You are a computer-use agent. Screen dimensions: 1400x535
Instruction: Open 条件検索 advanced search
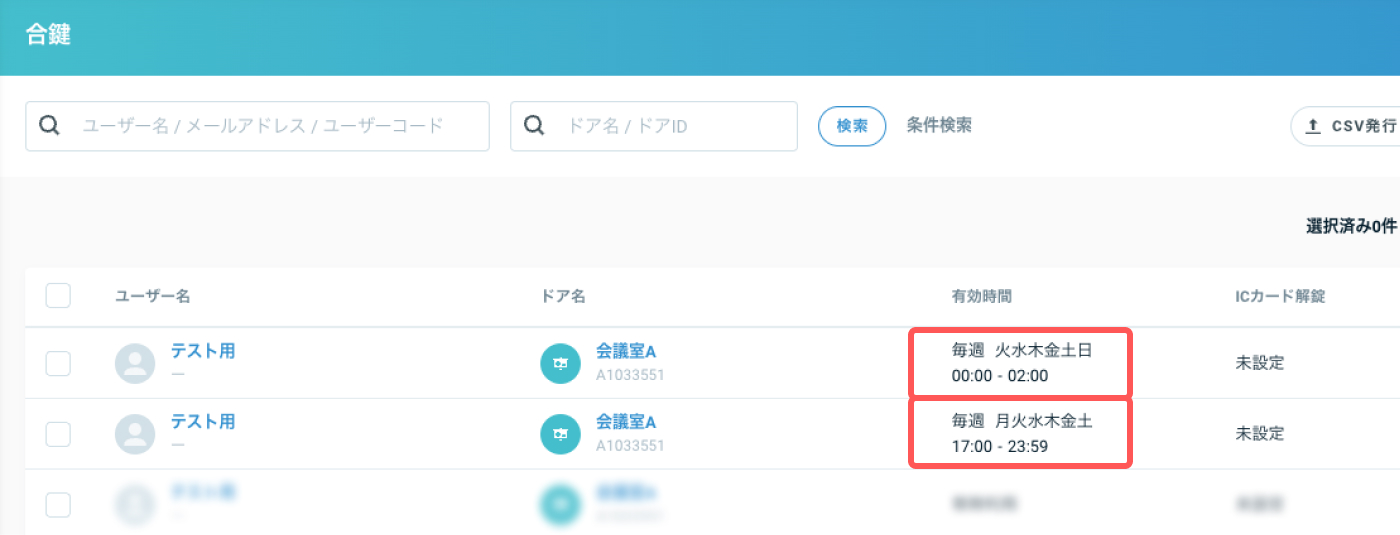tap(939, 126)
